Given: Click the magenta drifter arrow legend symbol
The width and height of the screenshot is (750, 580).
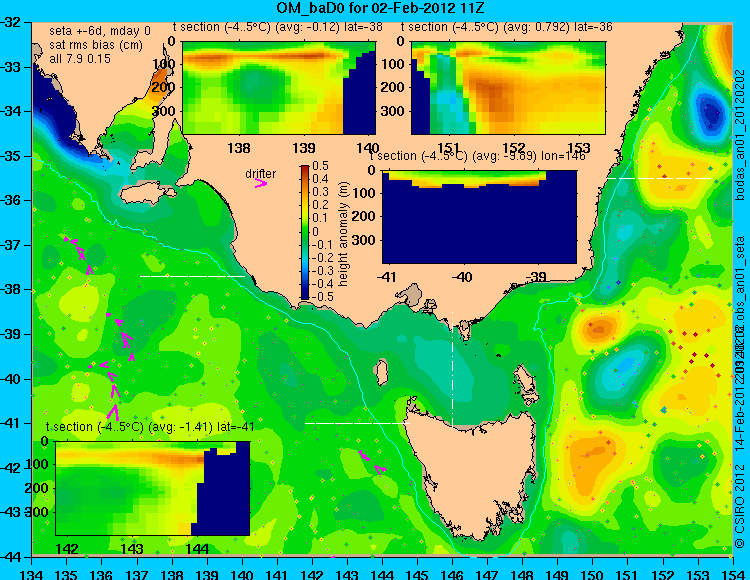Looking at the screenshot, I should click(x=261, y=183).
